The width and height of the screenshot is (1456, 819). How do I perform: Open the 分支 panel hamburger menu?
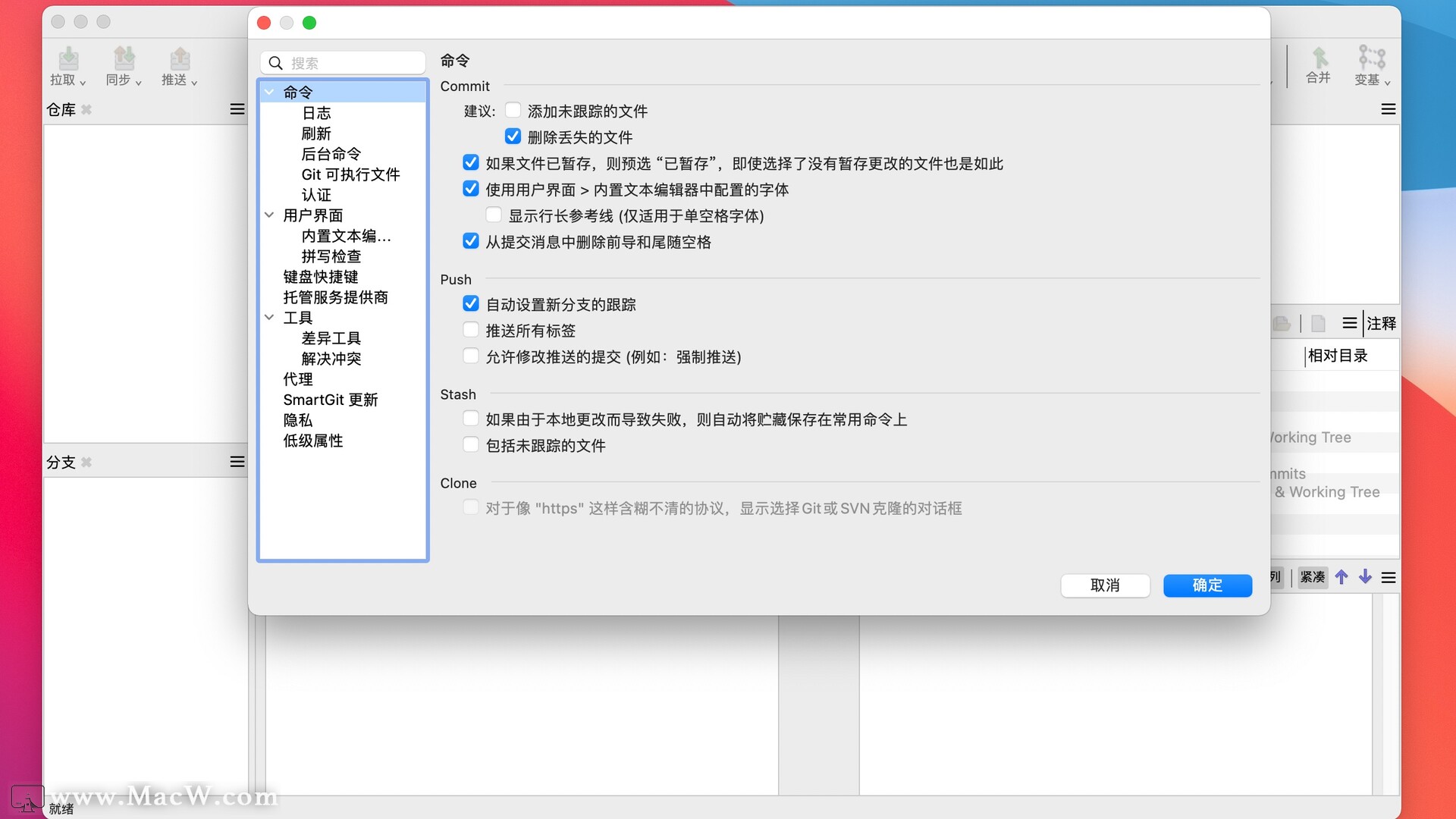coord(237,462)
